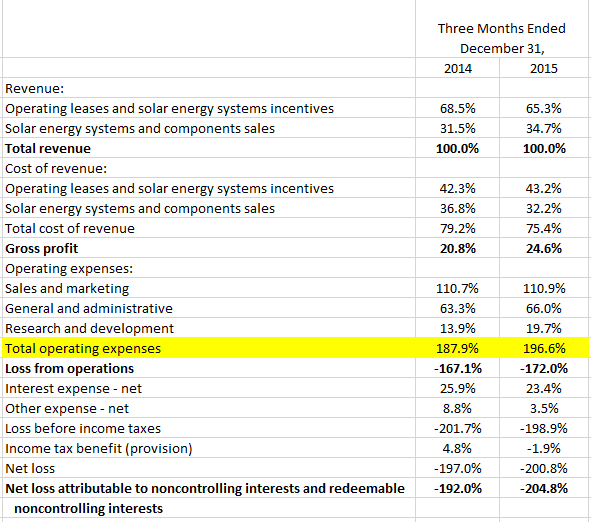Viewport: 591px width, 522px height.
Task: Click the 2014 column header cell
Action: [x=458, y=68]
